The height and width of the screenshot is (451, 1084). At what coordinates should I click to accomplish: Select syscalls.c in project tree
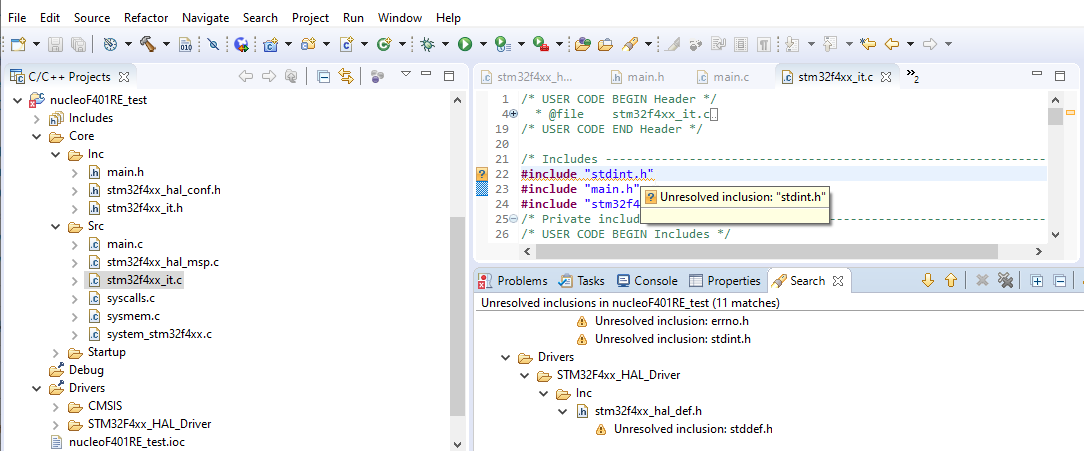pyautogui.click(x=133, y=299)
